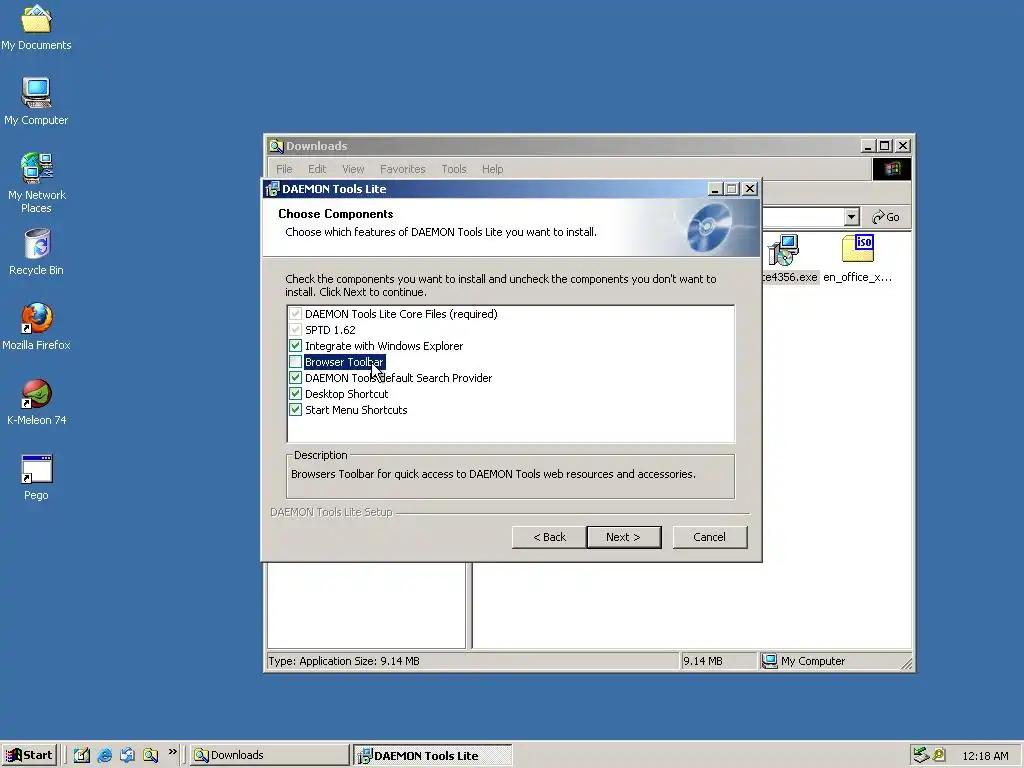Click the DAEMON Tools Lite title bar icon
The height and width of the screenshot is (768, 1024).
[x=272, y=189]
